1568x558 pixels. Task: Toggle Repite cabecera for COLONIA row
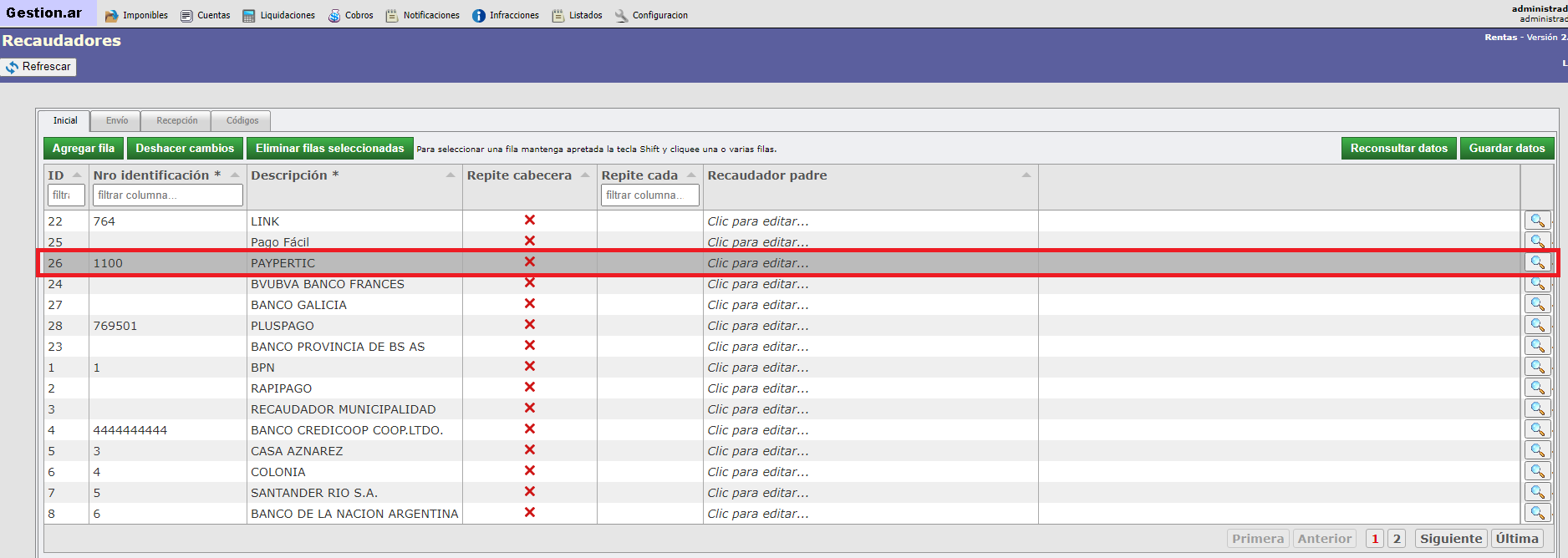coord(529,471)
